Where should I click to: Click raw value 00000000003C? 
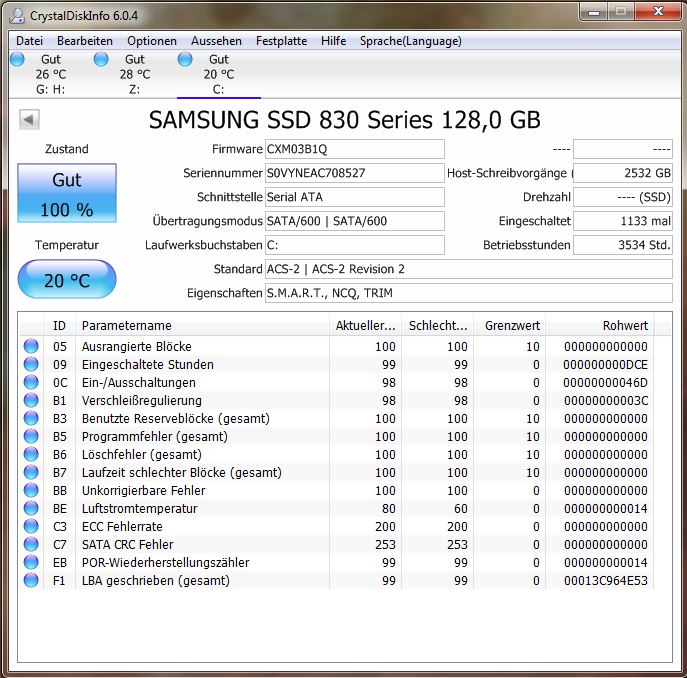click(x=606, y=401)
